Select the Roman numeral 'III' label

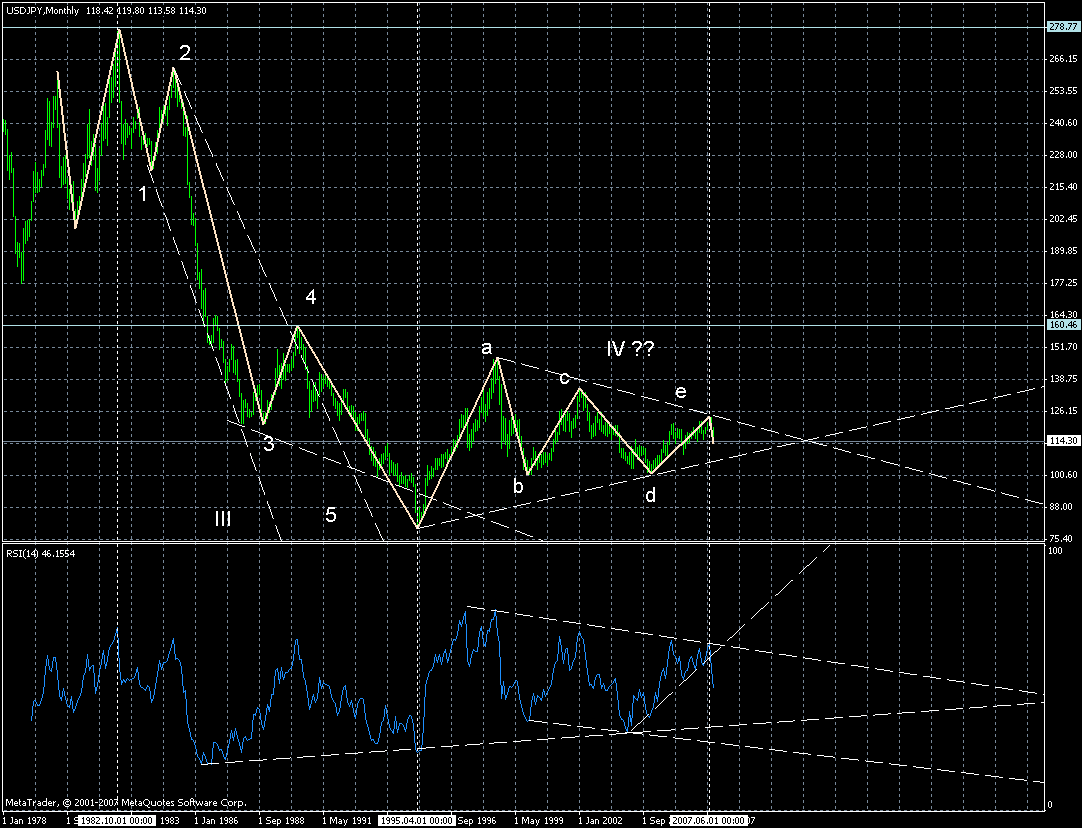(x=222, y=519)
